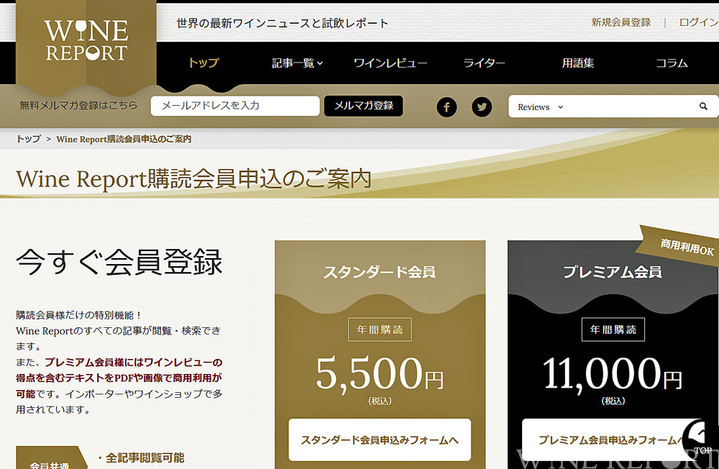Click the スタンダード会員申込みフォームへ button
The height and width of the screenshot is (469, 719).
pyautogui.click(x=379, y=439)
